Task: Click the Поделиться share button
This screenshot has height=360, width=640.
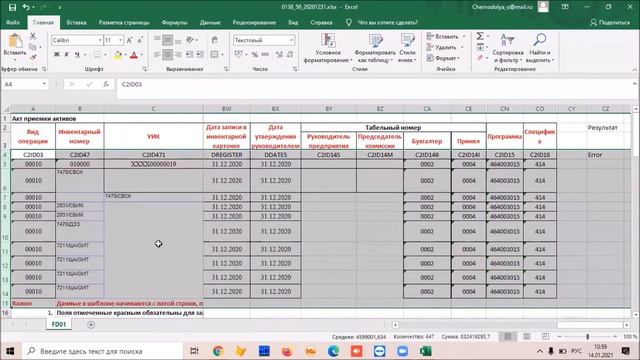Action: coord(610,22)
